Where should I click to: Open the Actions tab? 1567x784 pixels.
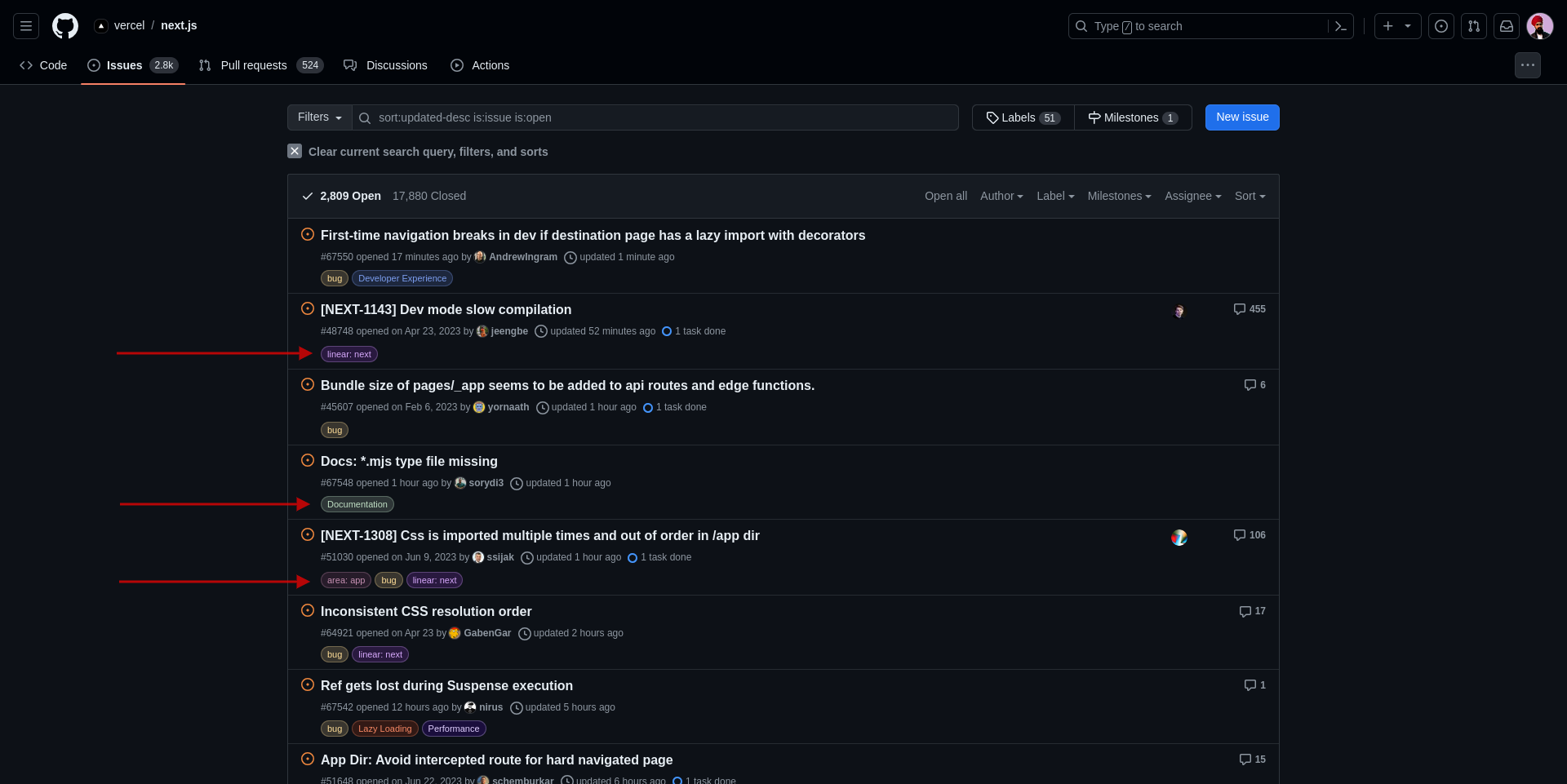point(480,65)
